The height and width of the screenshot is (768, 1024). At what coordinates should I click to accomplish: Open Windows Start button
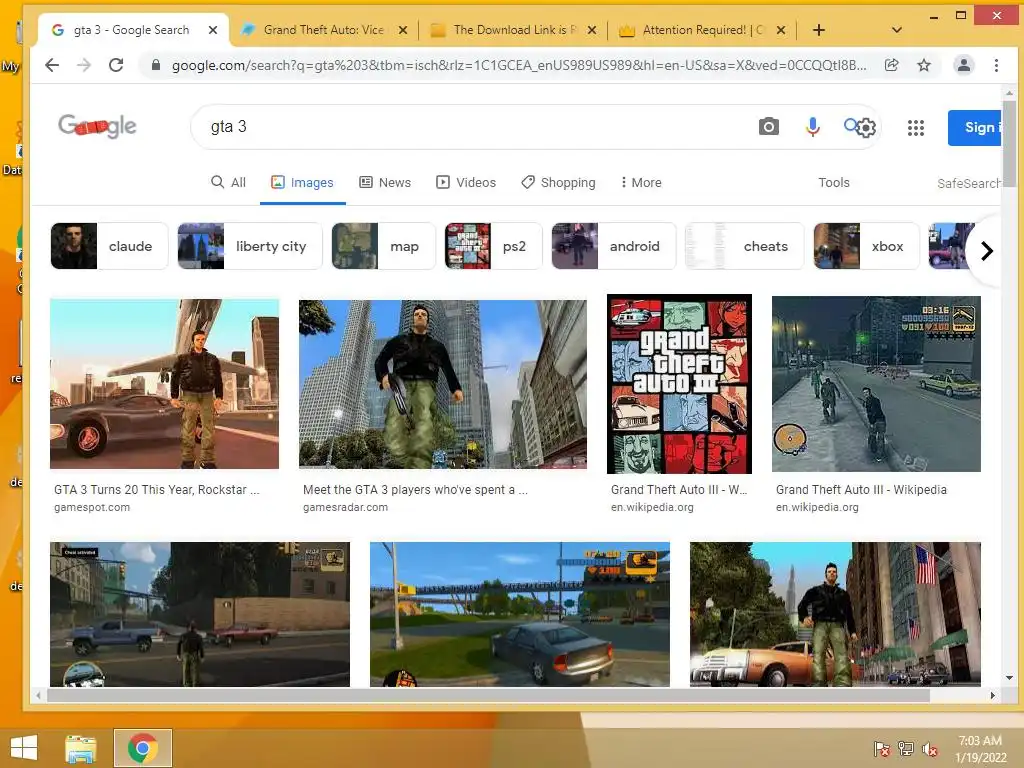click(24, 748)
